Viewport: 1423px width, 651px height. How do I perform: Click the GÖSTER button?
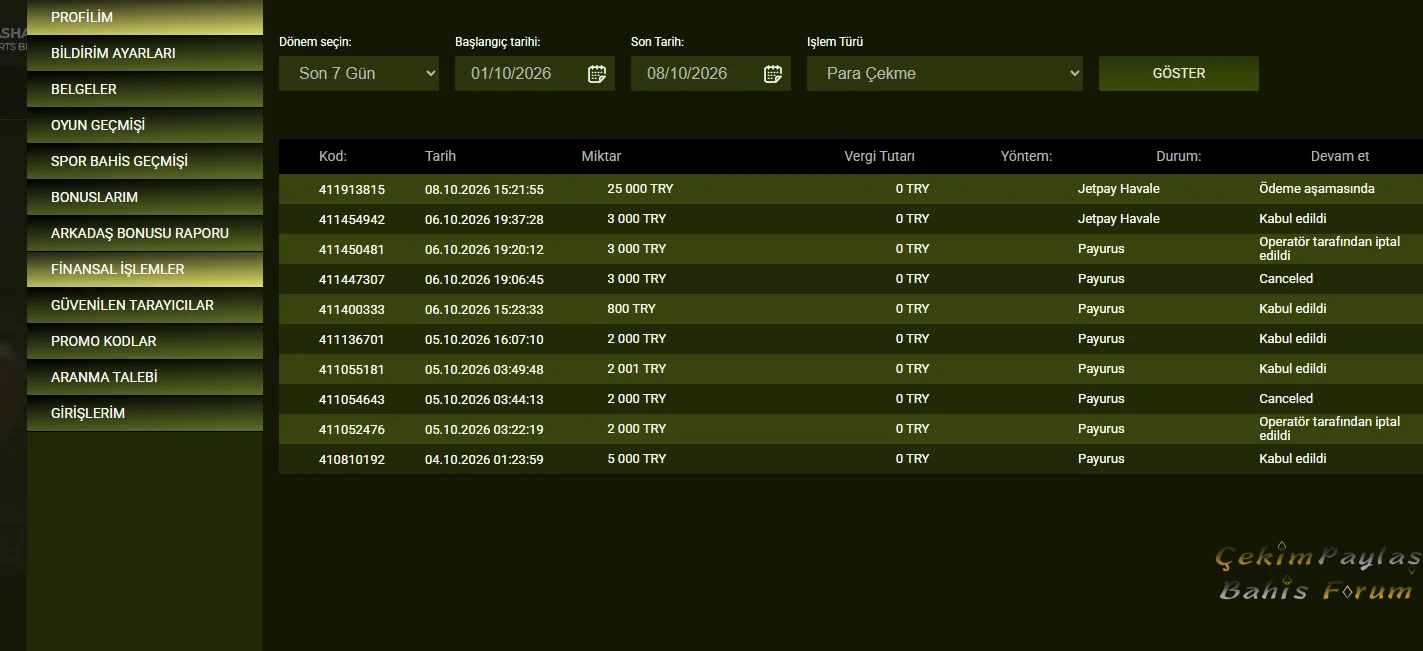(x=1179, y=73)
